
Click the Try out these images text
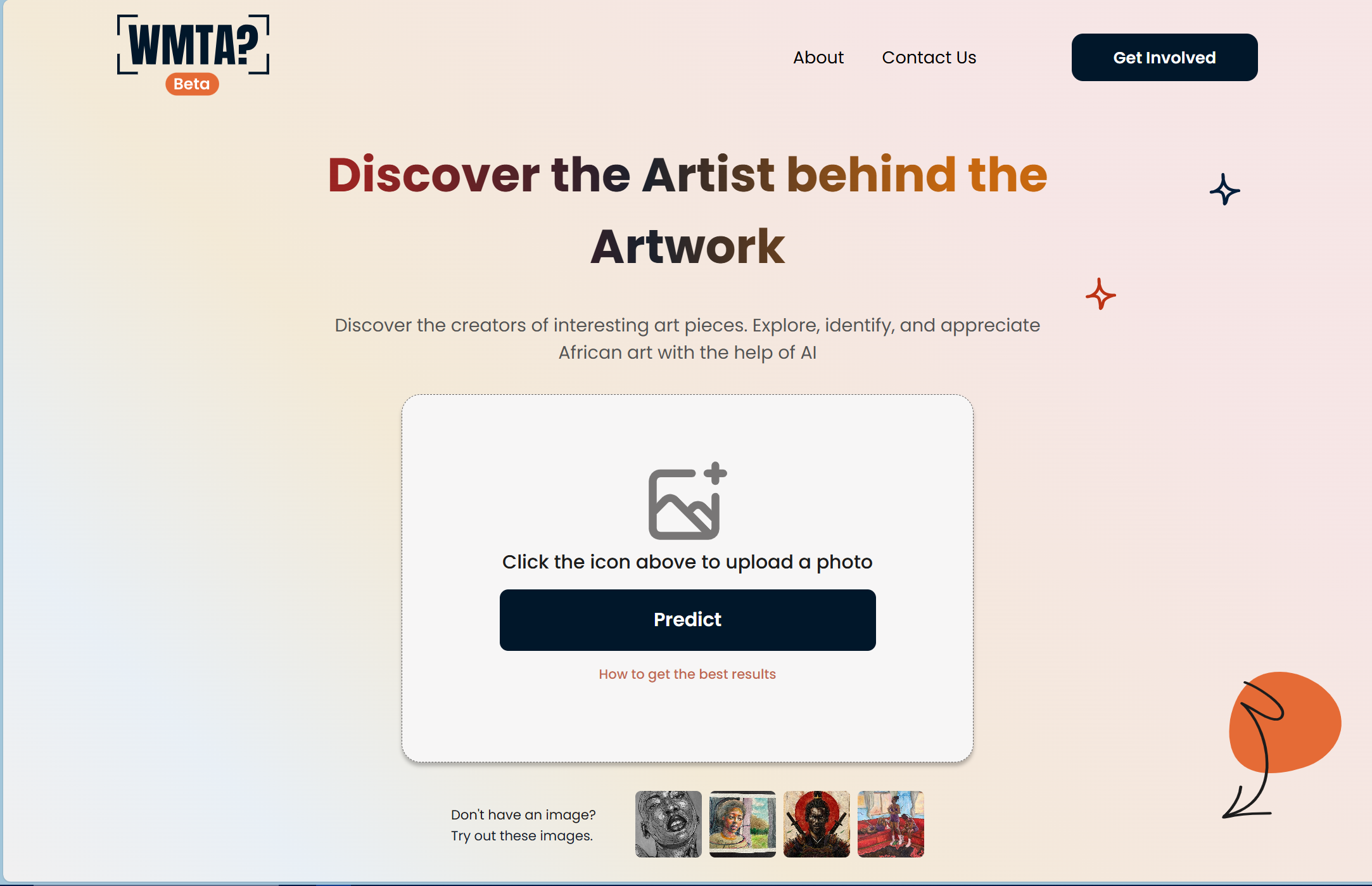point(522,836)
